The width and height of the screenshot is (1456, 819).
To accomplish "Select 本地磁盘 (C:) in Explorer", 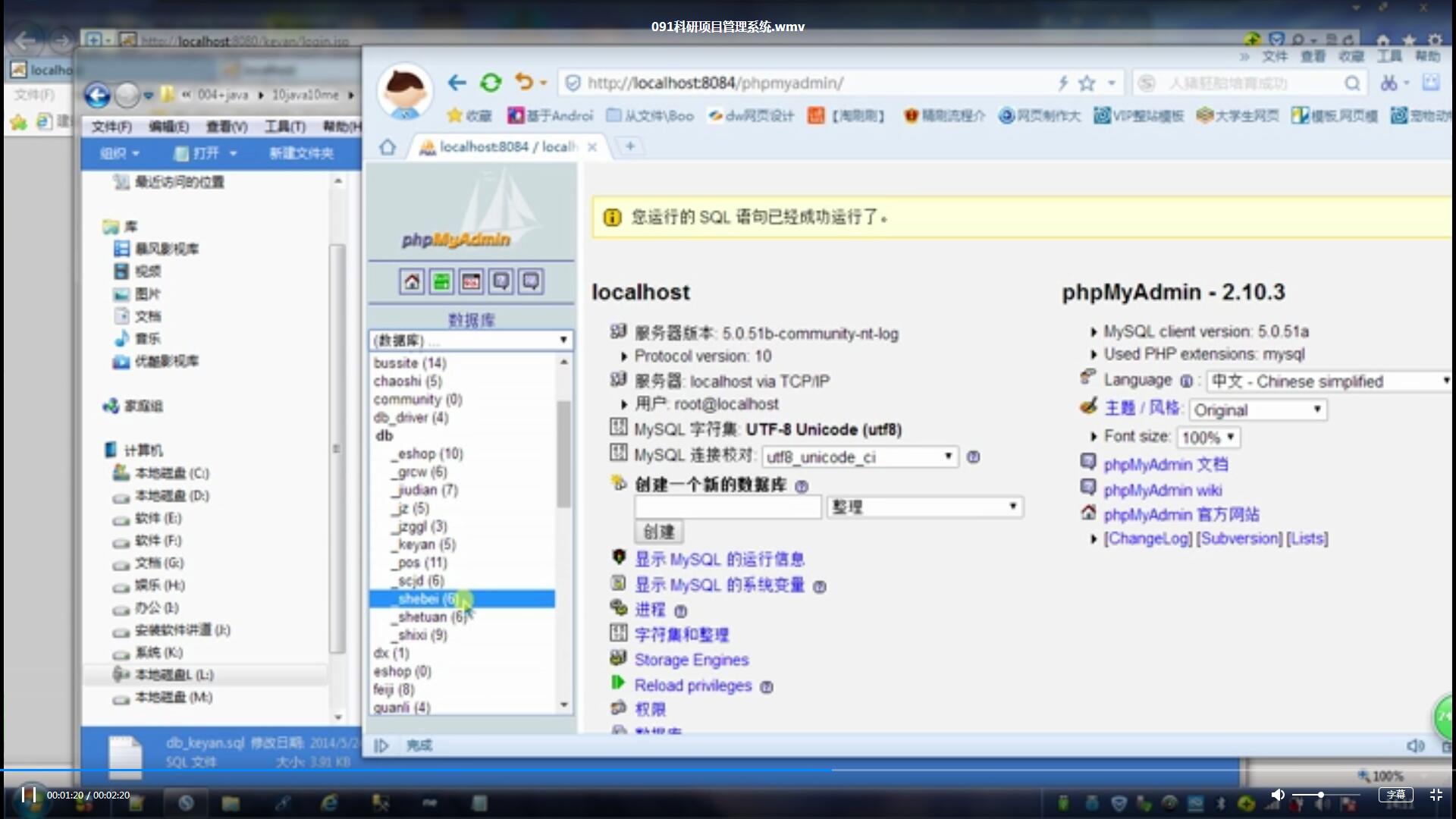I will 161,473.
